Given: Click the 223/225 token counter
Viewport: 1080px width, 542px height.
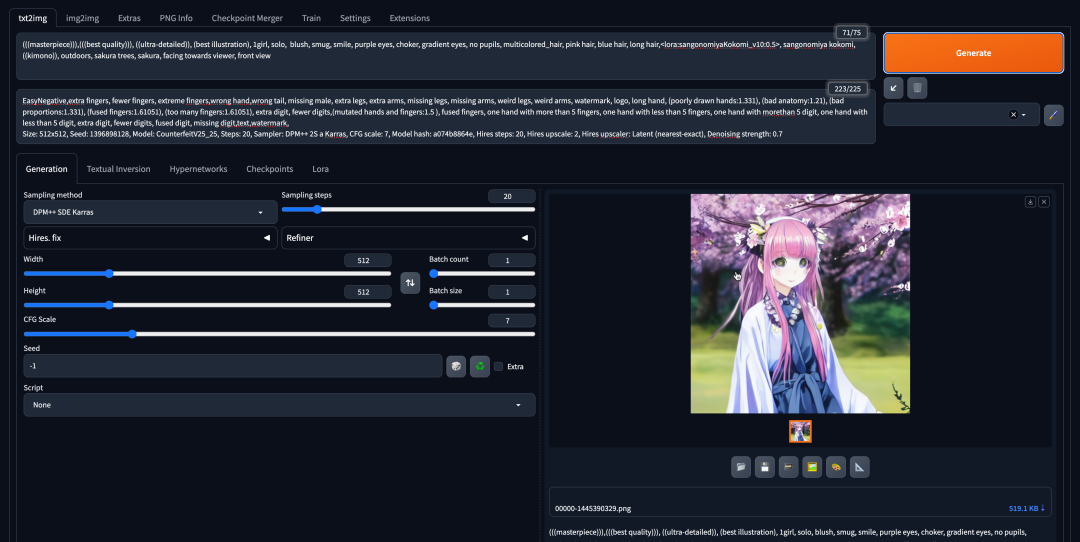Looking at the screenshot, I should (x=848, y=89).
